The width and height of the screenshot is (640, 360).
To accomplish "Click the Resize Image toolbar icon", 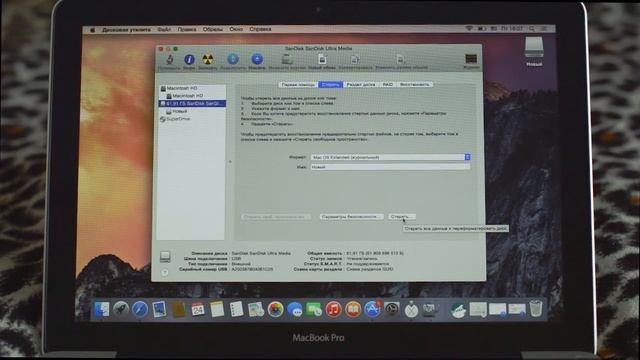I will click(401, 60).
